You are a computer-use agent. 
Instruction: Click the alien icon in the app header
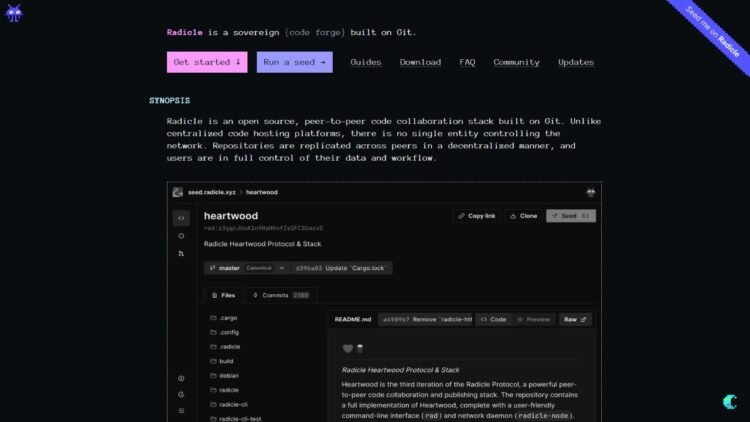click(x=591, y=192)
